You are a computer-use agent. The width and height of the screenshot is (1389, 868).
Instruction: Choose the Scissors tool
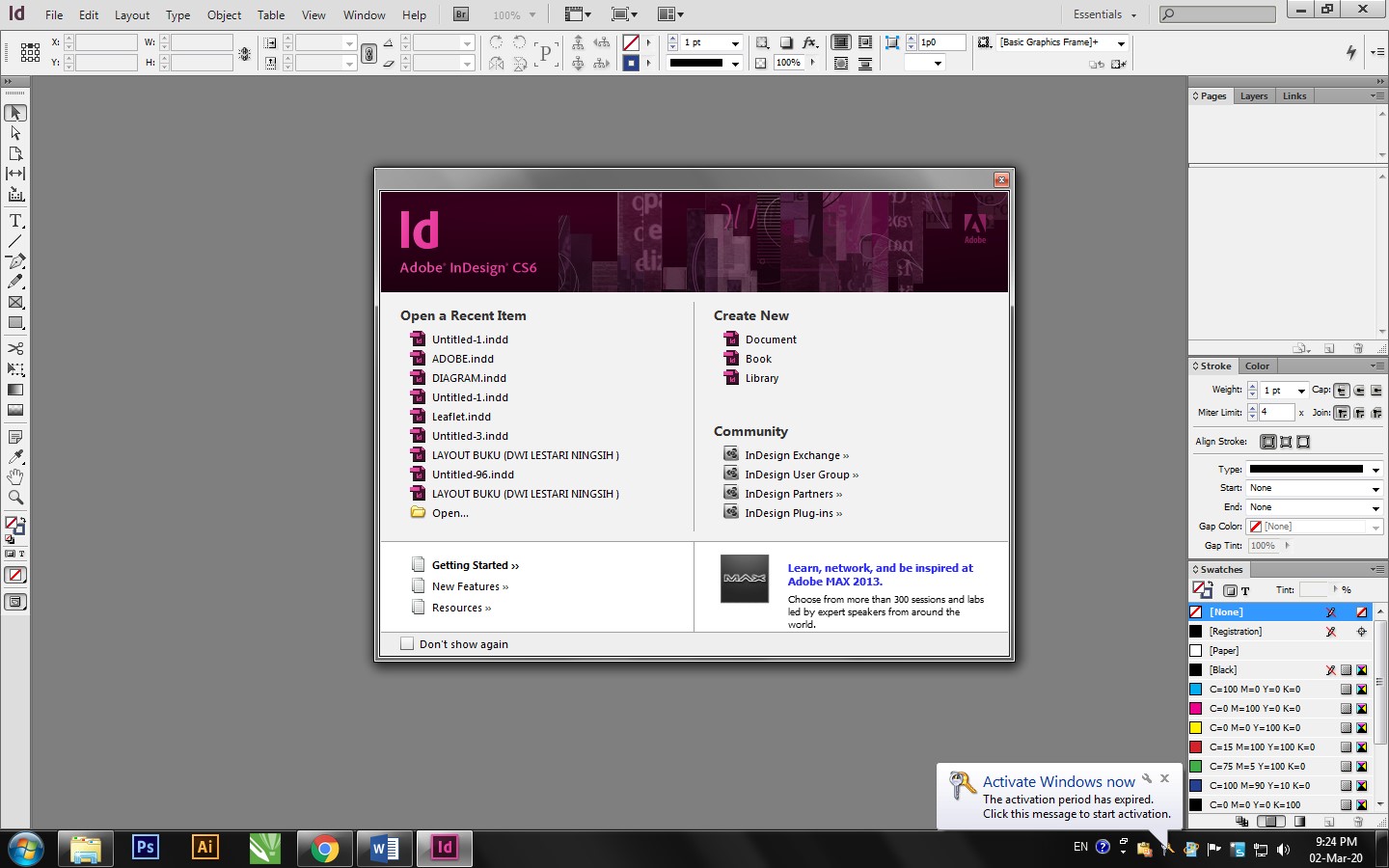click(x=15, y=348)
